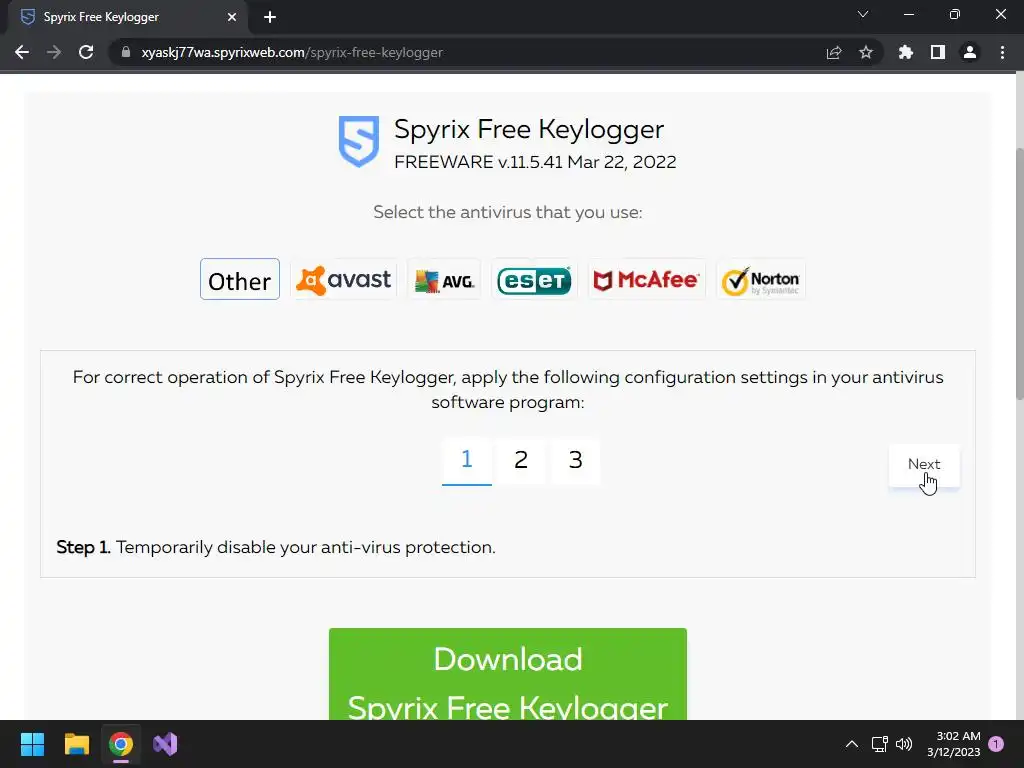Viewport: 1024px width, 768px height.
Task: Choose the AVG antivirus logo
Action: [444, 280]
